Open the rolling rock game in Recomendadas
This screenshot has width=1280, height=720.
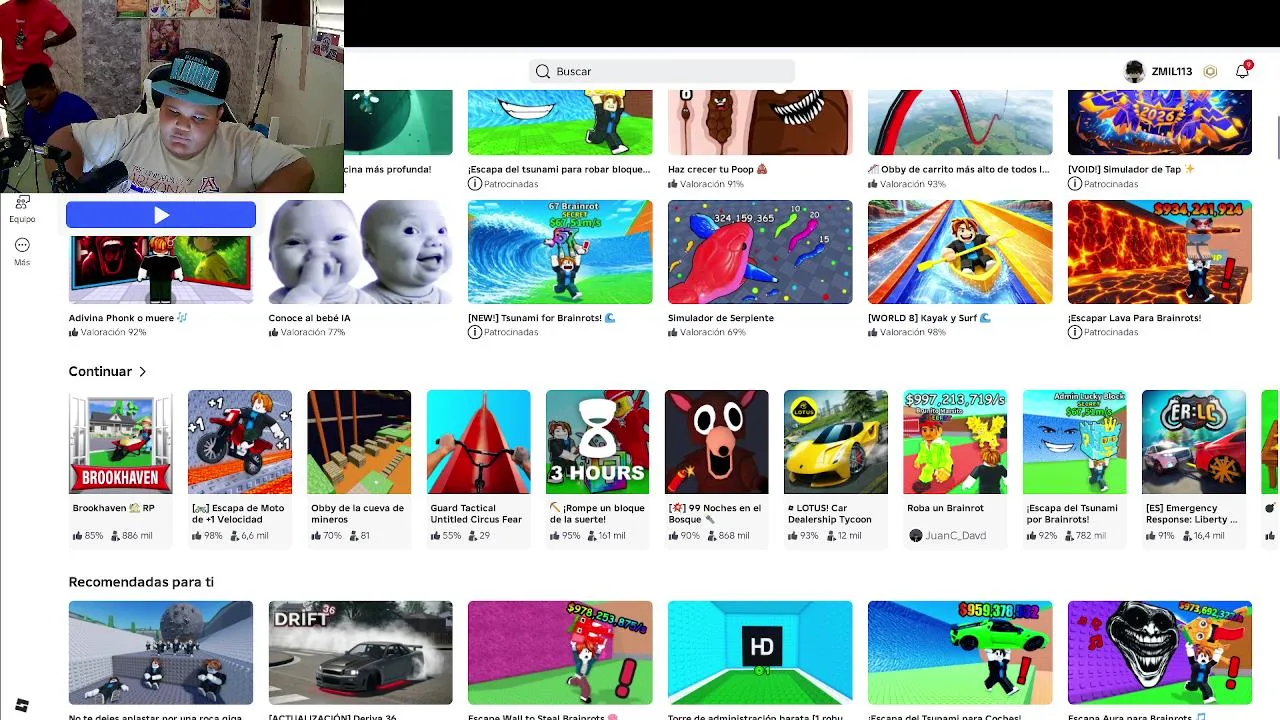point(160,652)
